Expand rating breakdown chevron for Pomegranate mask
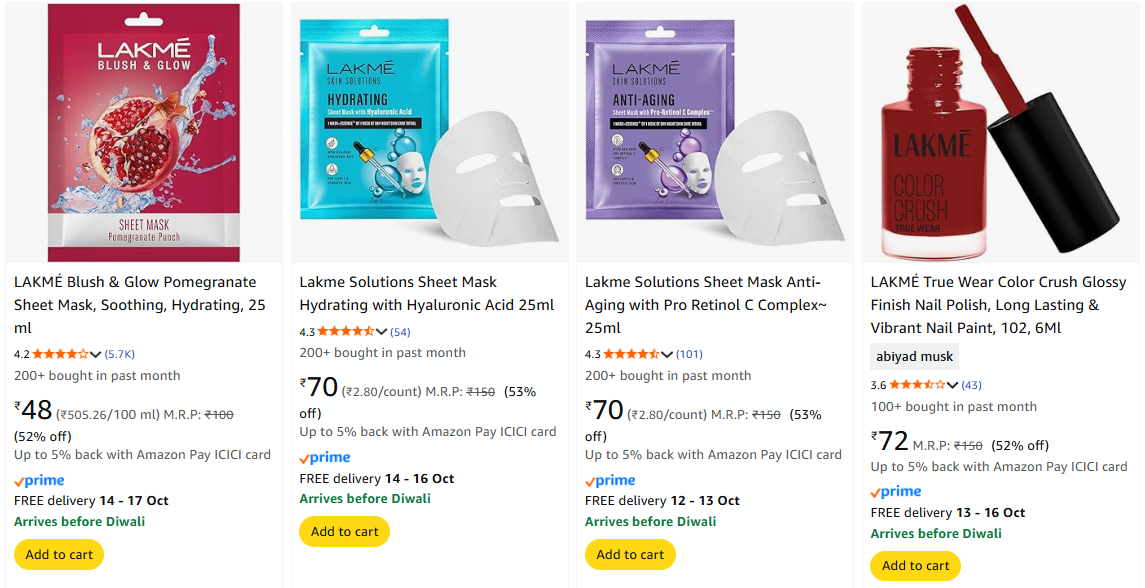 (x=95, y=355)
